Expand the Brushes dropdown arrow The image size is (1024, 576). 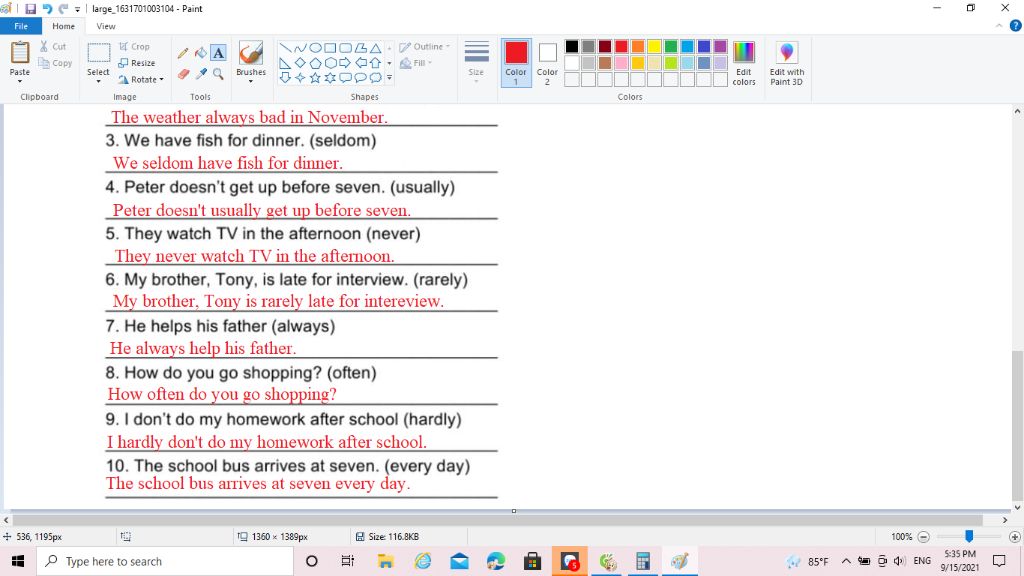point(251,81)
